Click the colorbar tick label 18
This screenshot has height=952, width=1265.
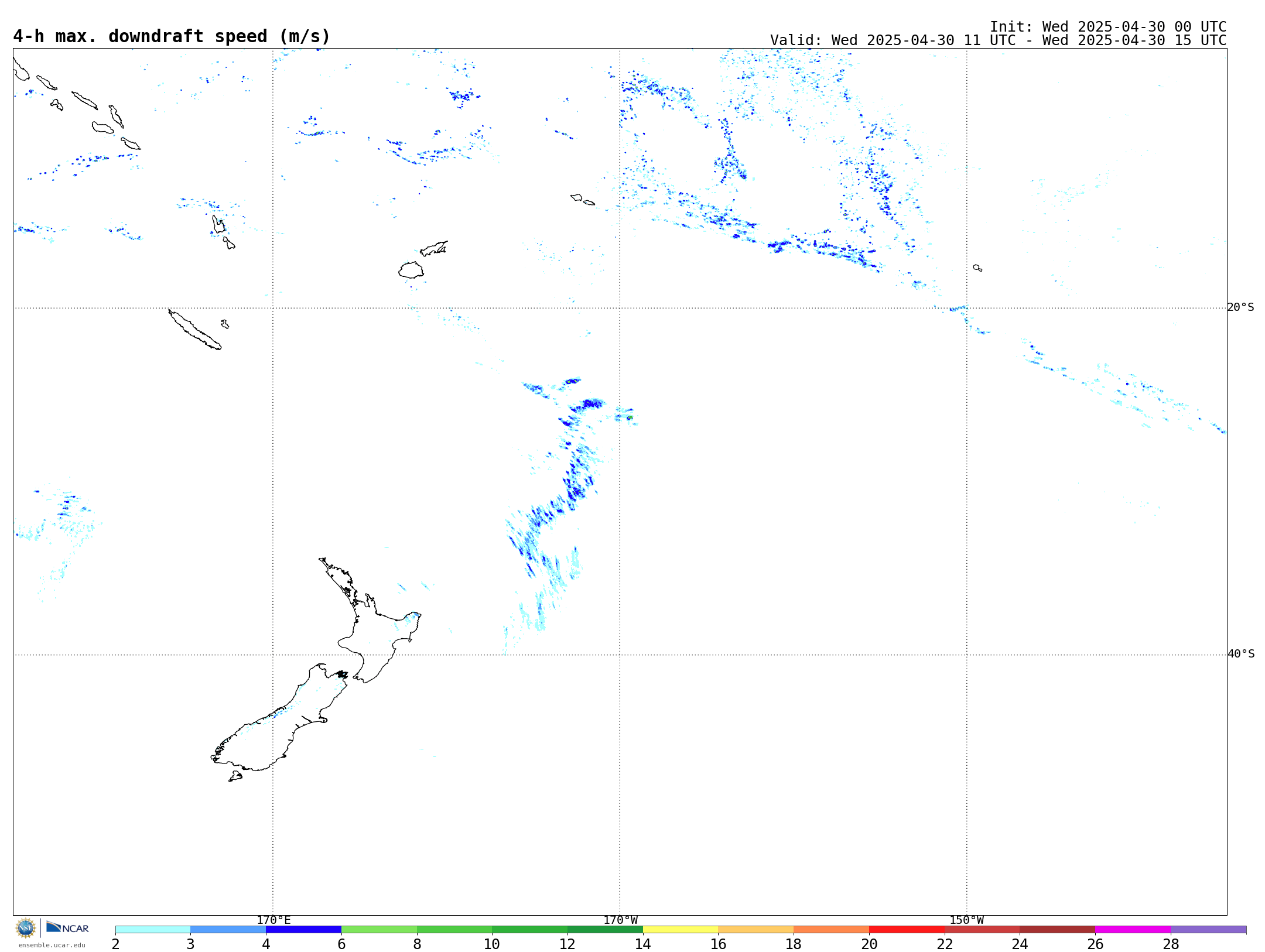(794, 944)
